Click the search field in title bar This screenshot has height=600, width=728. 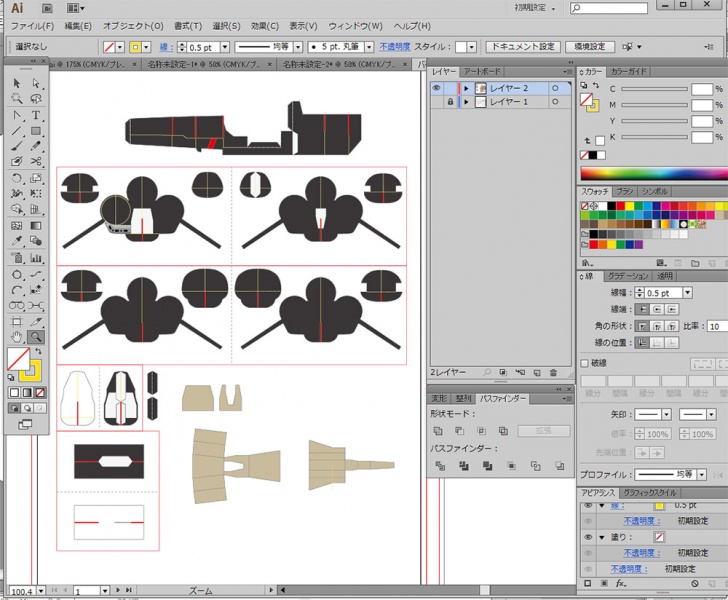[609, 8]
